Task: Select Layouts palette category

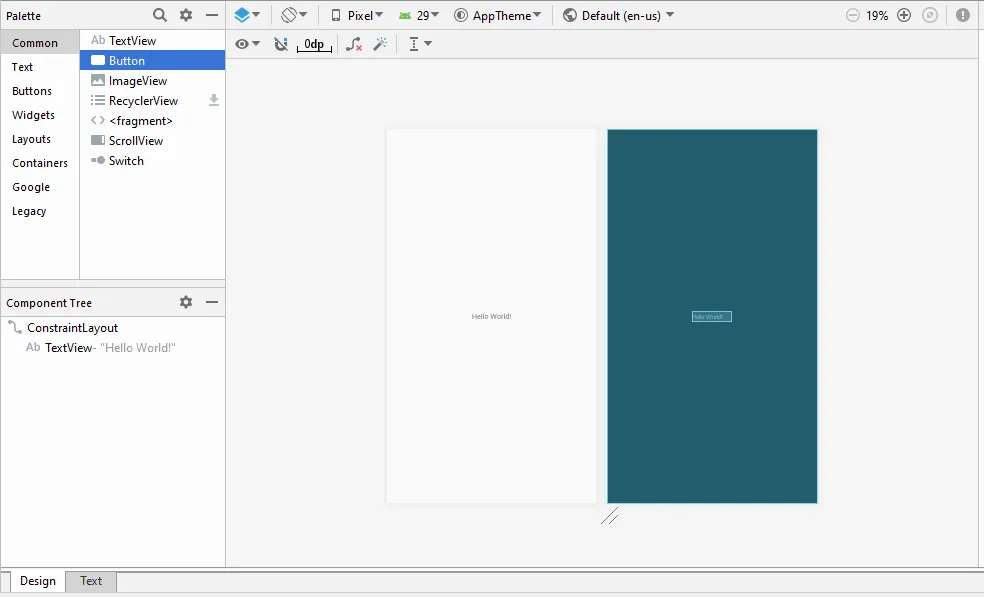Action: 40,139
